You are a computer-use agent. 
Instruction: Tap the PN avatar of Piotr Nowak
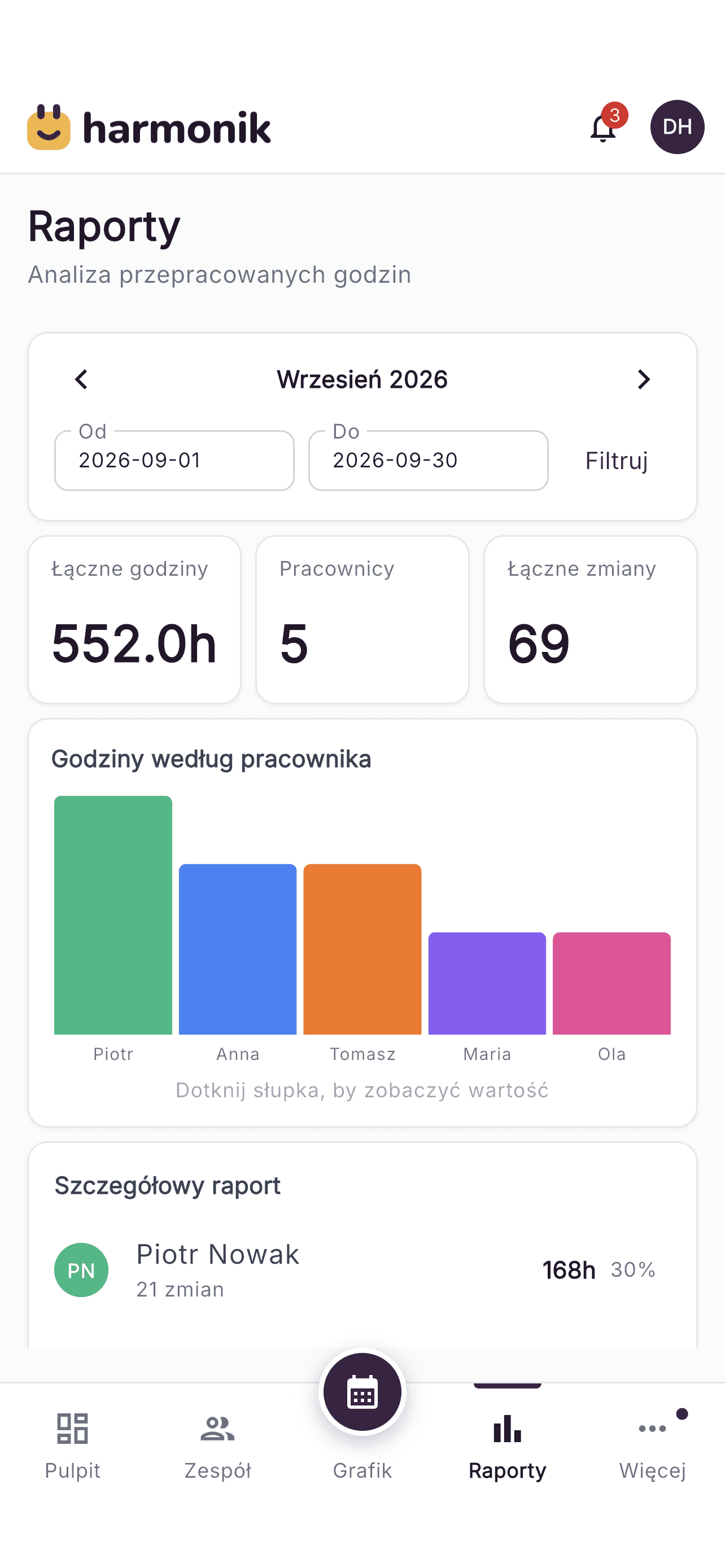(x=81, y=1270)
